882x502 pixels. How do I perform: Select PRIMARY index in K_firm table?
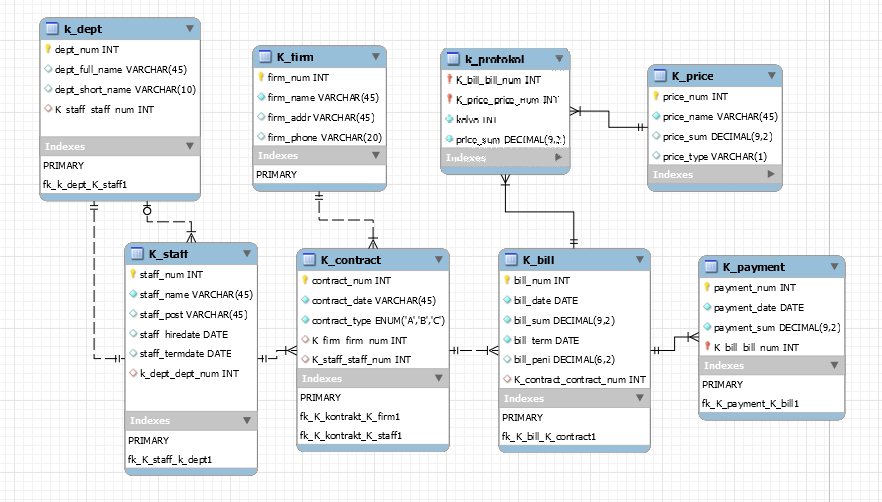pyautogui.click(x=277, y=174)
